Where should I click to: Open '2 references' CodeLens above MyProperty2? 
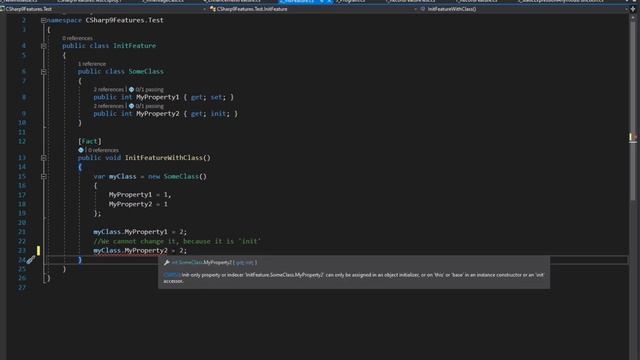(x=109, y=106)
